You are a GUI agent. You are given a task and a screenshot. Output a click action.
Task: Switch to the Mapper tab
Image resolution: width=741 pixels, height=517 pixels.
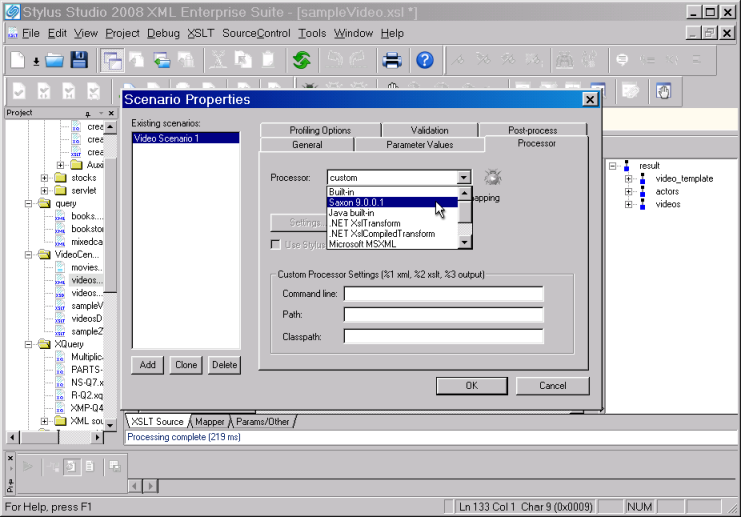click(x=209, y=422)
